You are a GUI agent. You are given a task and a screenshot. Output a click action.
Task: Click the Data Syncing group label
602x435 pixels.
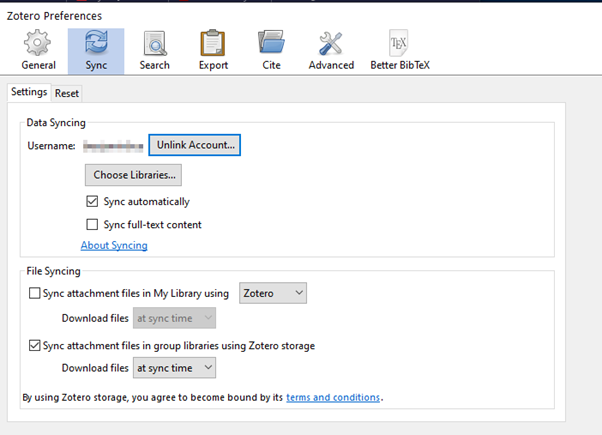[x=56, y=122]
